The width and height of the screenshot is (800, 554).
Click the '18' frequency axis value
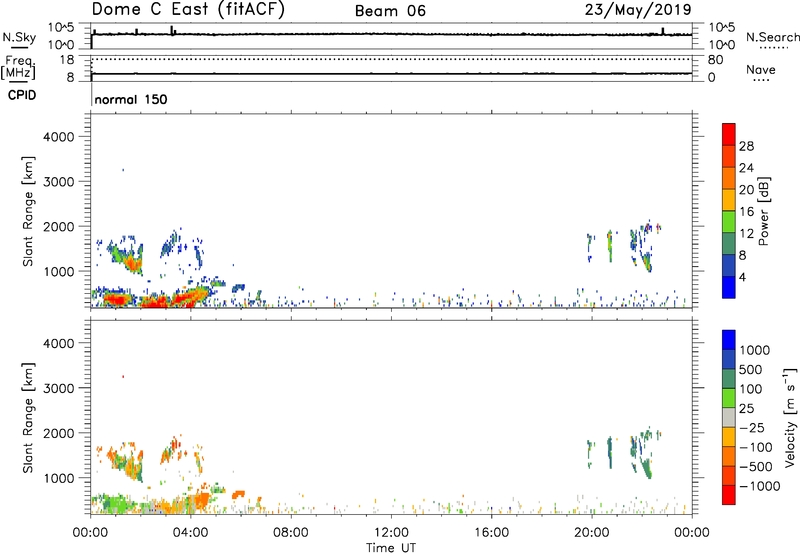coord(67,60)
